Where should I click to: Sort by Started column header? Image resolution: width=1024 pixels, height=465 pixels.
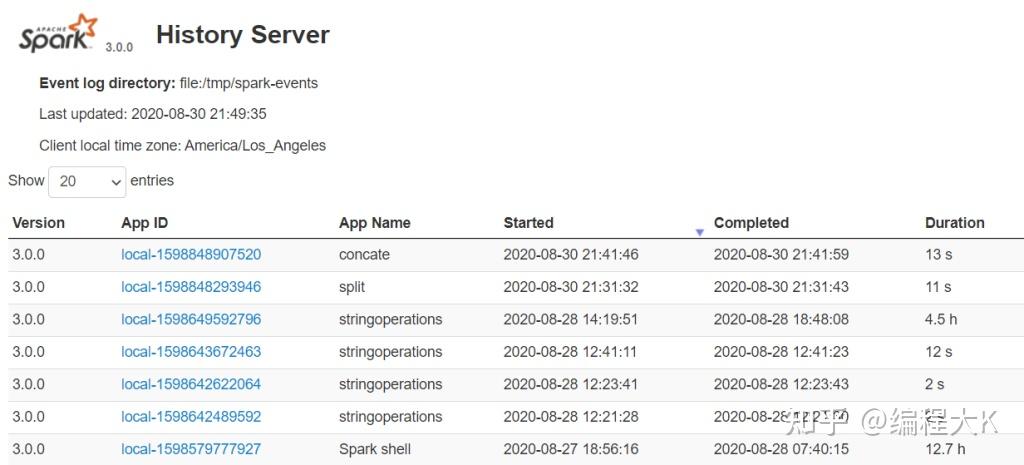528,223
